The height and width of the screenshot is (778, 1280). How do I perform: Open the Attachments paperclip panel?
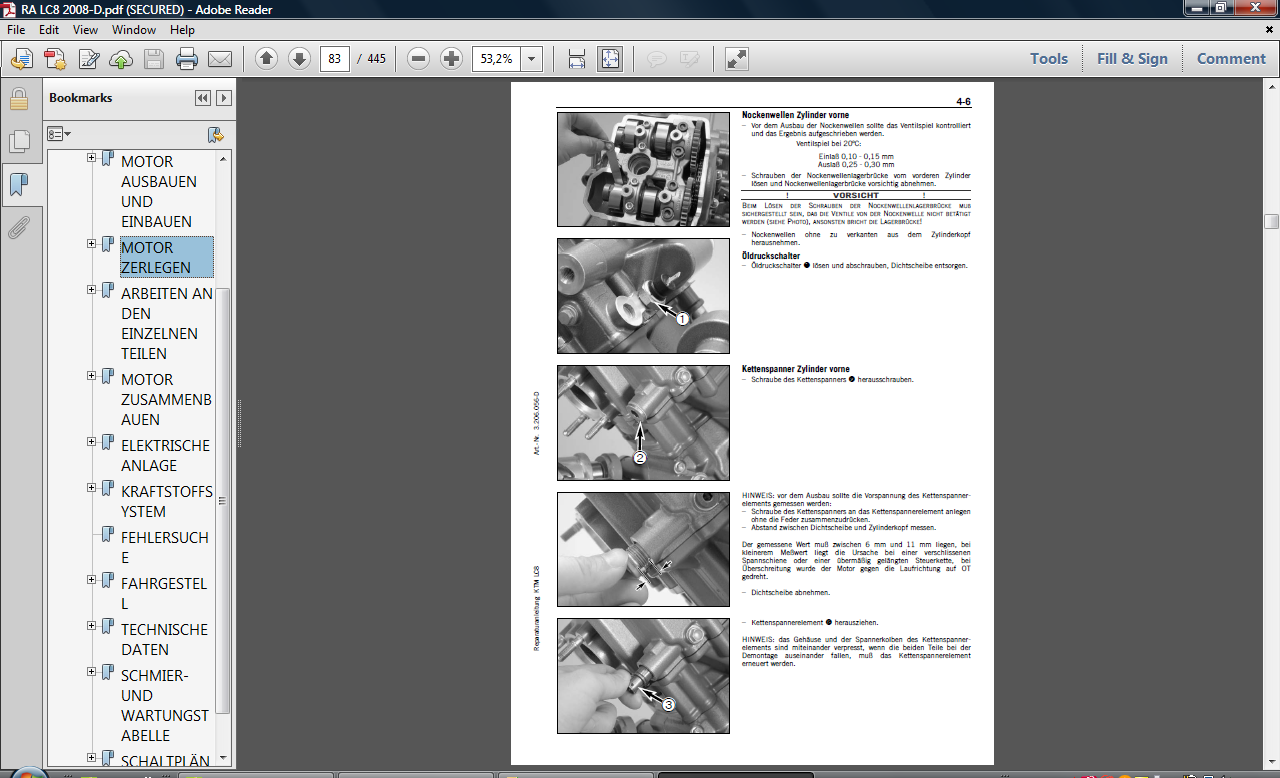click(18, 229)
